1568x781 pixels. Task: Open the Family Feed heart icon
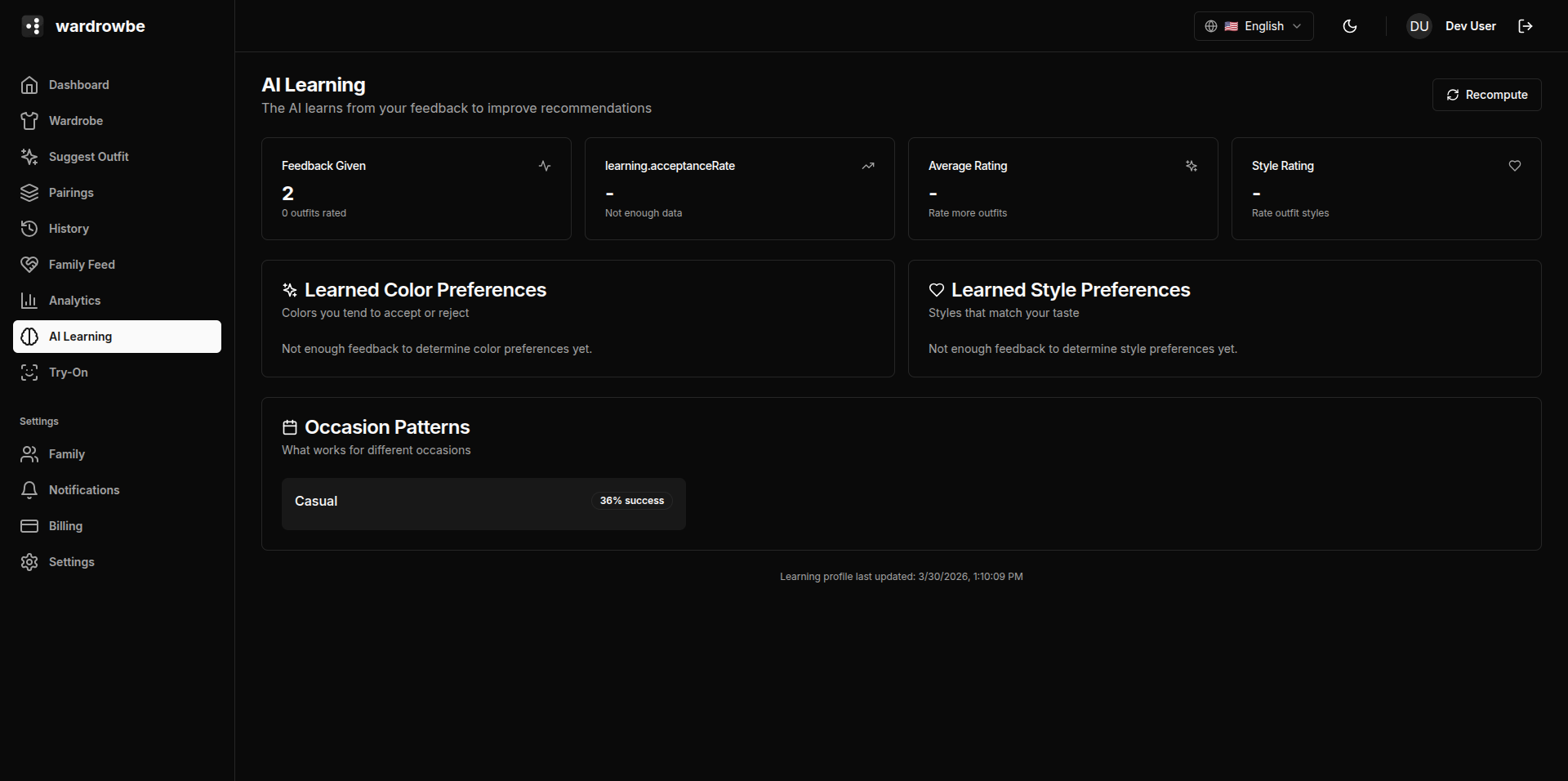[x=29, y=264]
